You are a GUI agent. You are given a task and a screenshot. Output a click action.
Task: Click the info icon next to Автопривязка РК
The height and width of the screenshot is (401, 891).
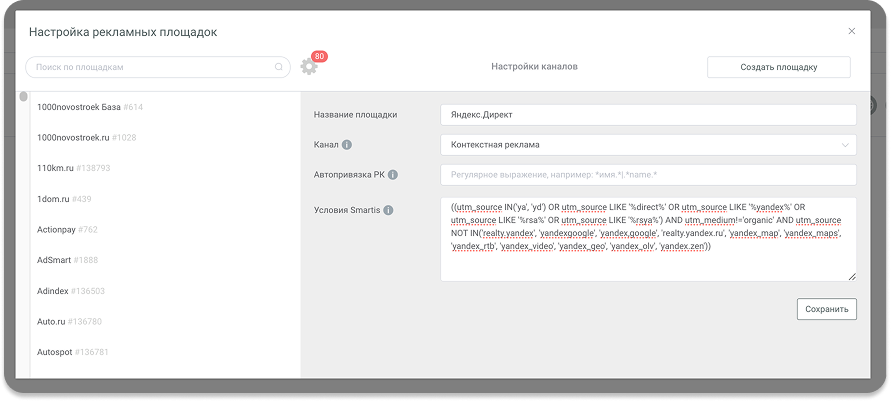393,175
